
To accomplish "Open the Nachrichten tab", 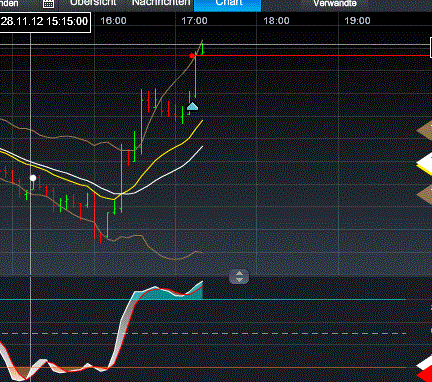I will (161, 3).
